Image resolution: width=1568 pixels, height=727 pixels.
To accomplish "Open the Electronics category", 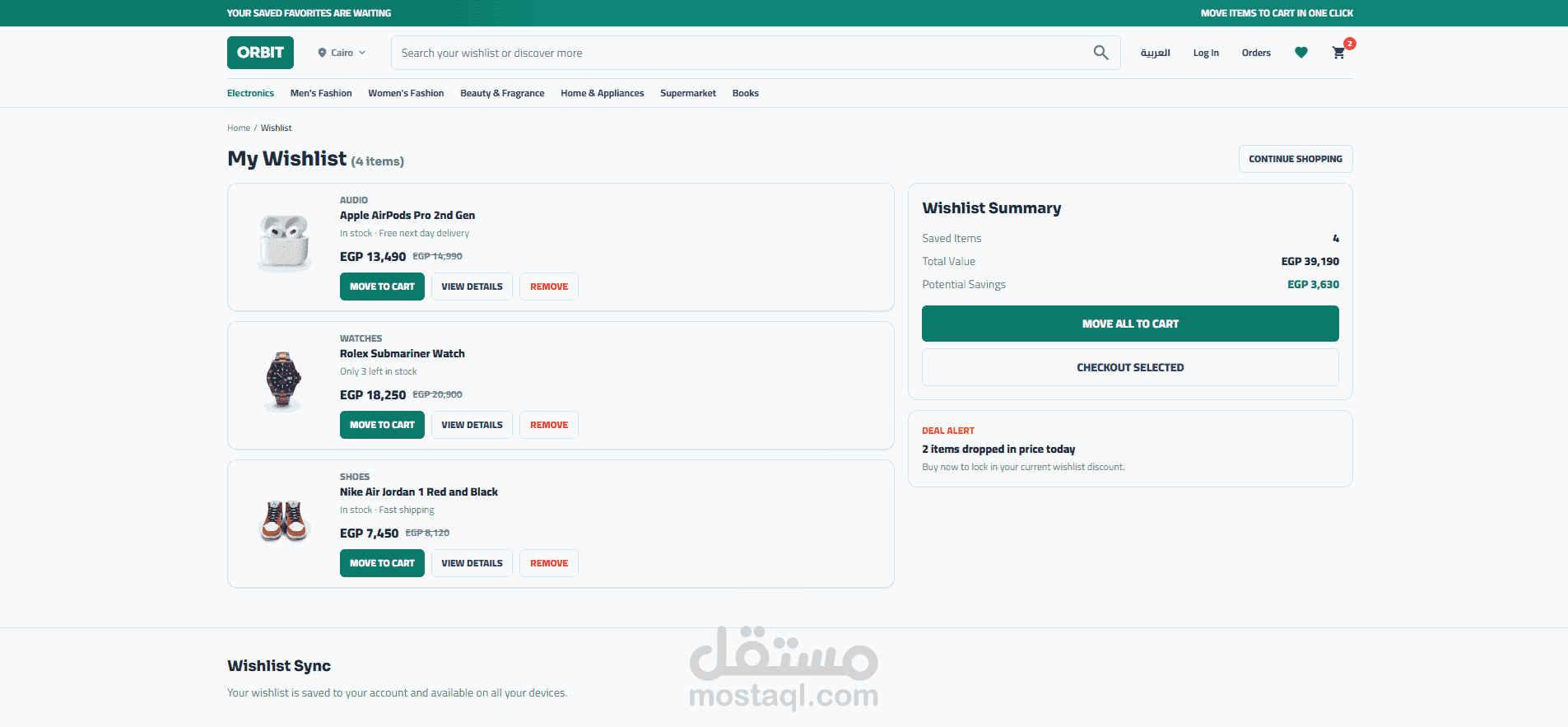I will pos(250,93).
